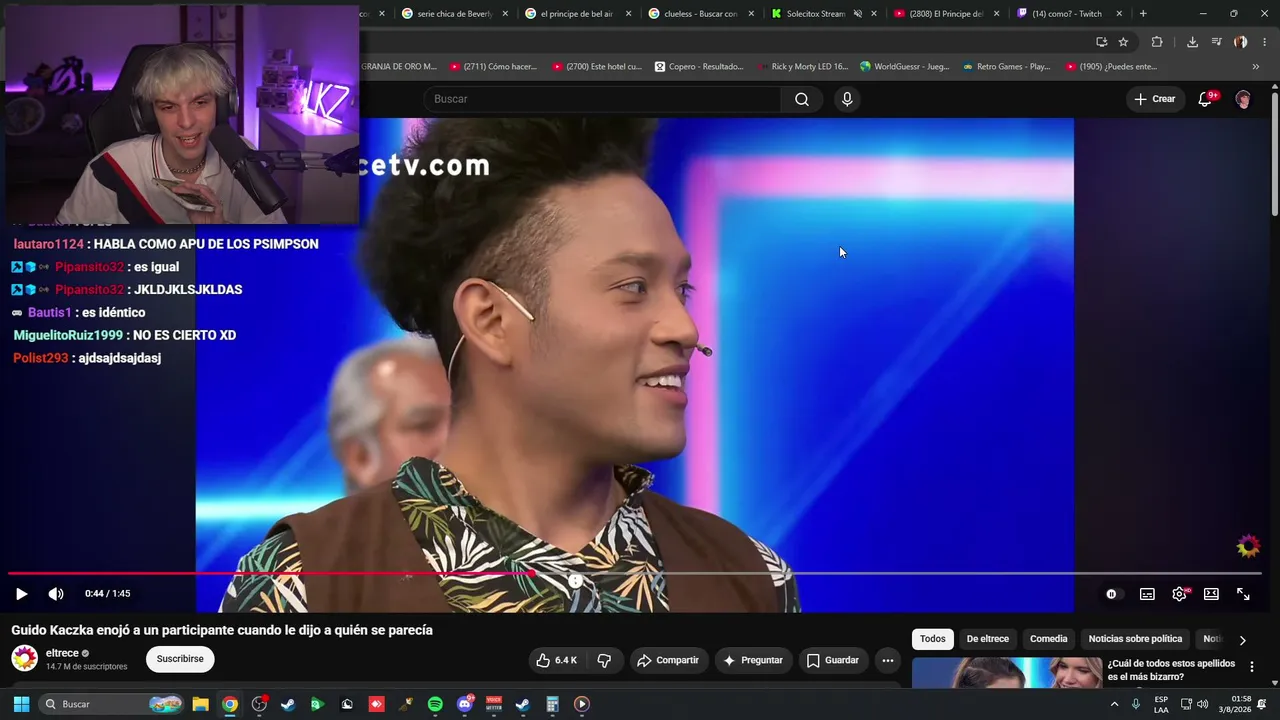Open the YouTube account avatar menu
The width and height of the screenshot is (1280, 720).
tap(1243, 99)
